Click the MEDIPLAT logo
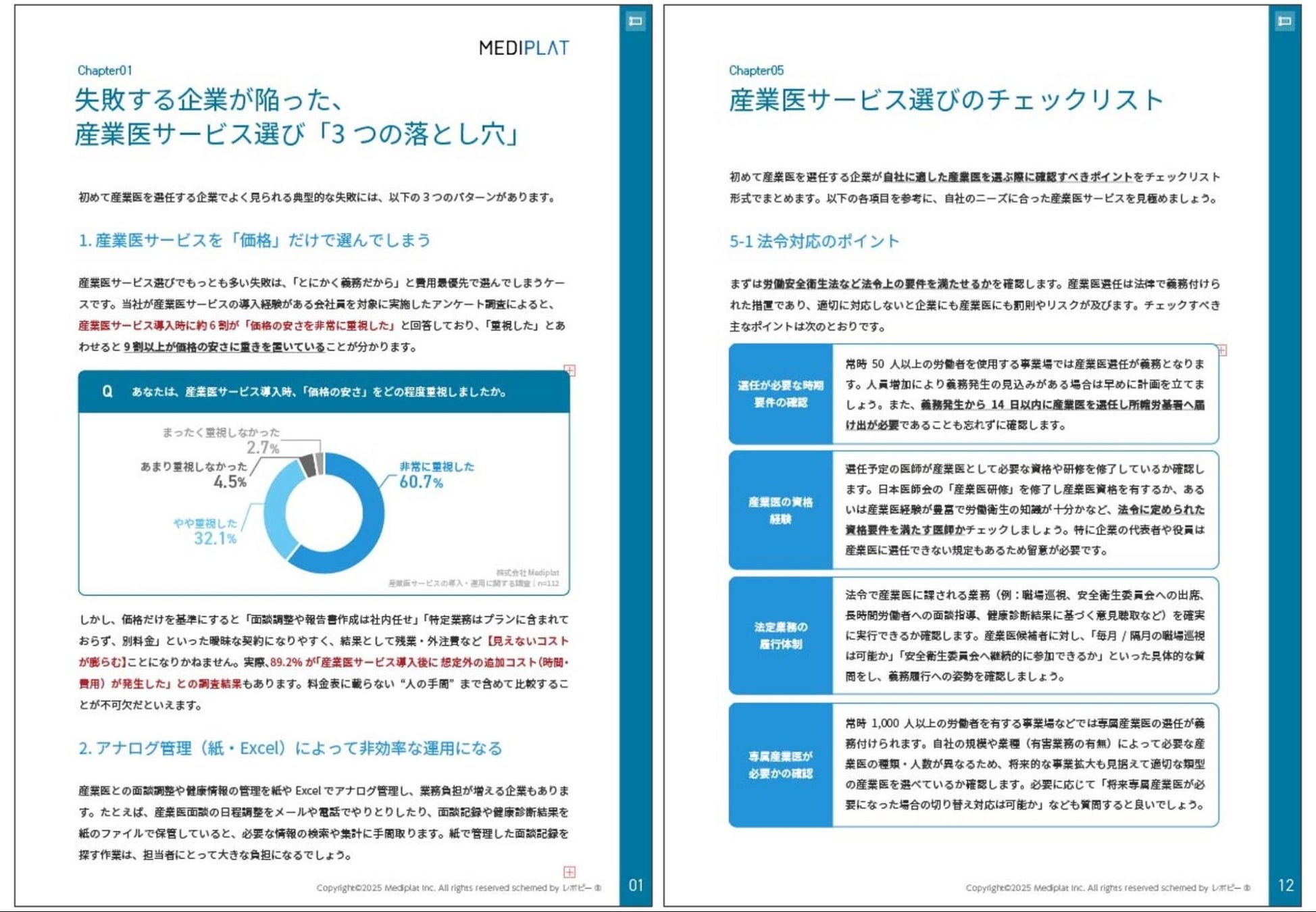The width and height of the screenshot is (1316, 912). coord(524,48)
